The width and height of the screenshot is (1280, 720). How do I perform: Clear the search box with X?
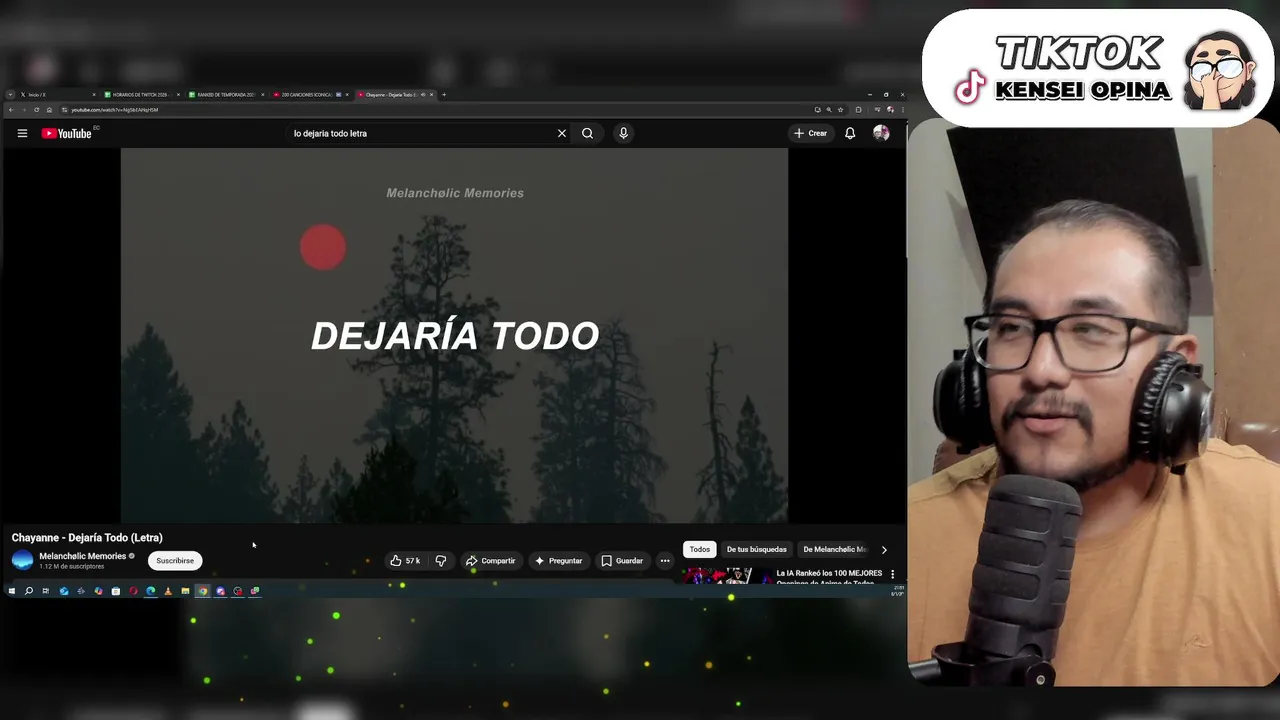[562, 133]
